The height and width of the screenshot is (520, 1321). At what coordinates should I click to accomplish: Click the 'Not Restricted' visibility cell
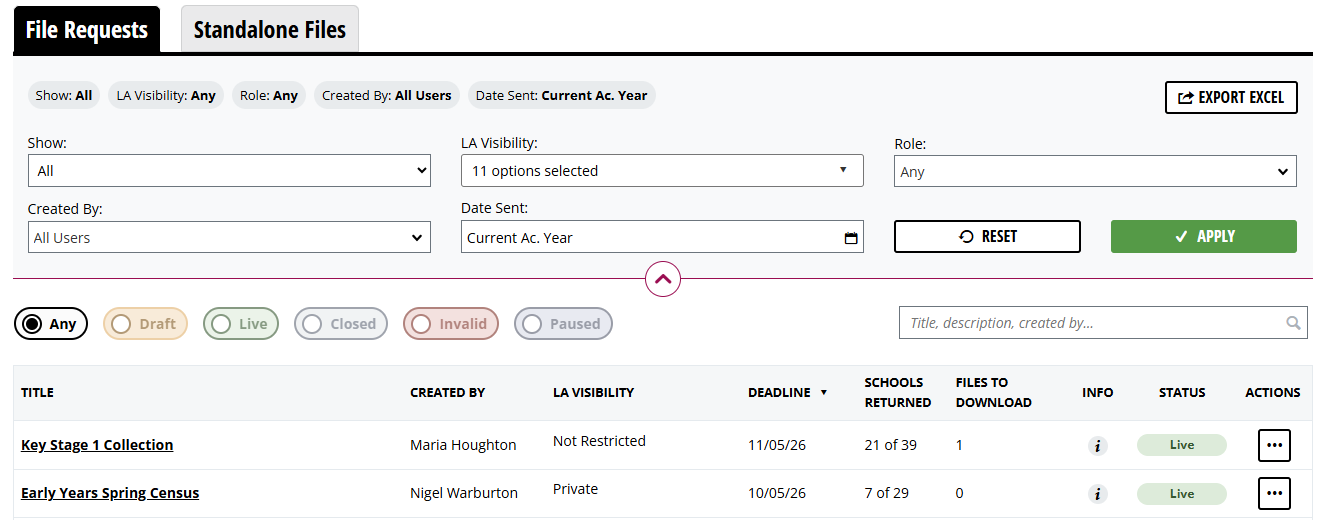(599, 441)
